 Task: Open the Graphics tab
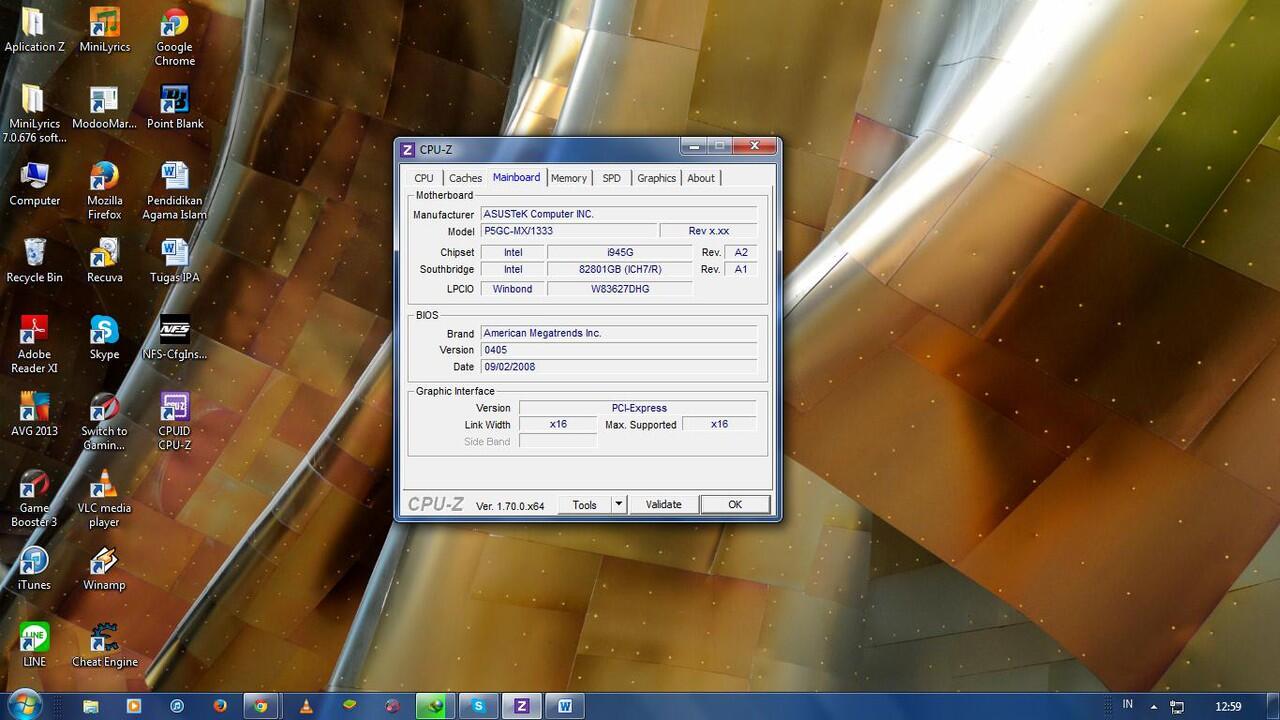(656, 178)
